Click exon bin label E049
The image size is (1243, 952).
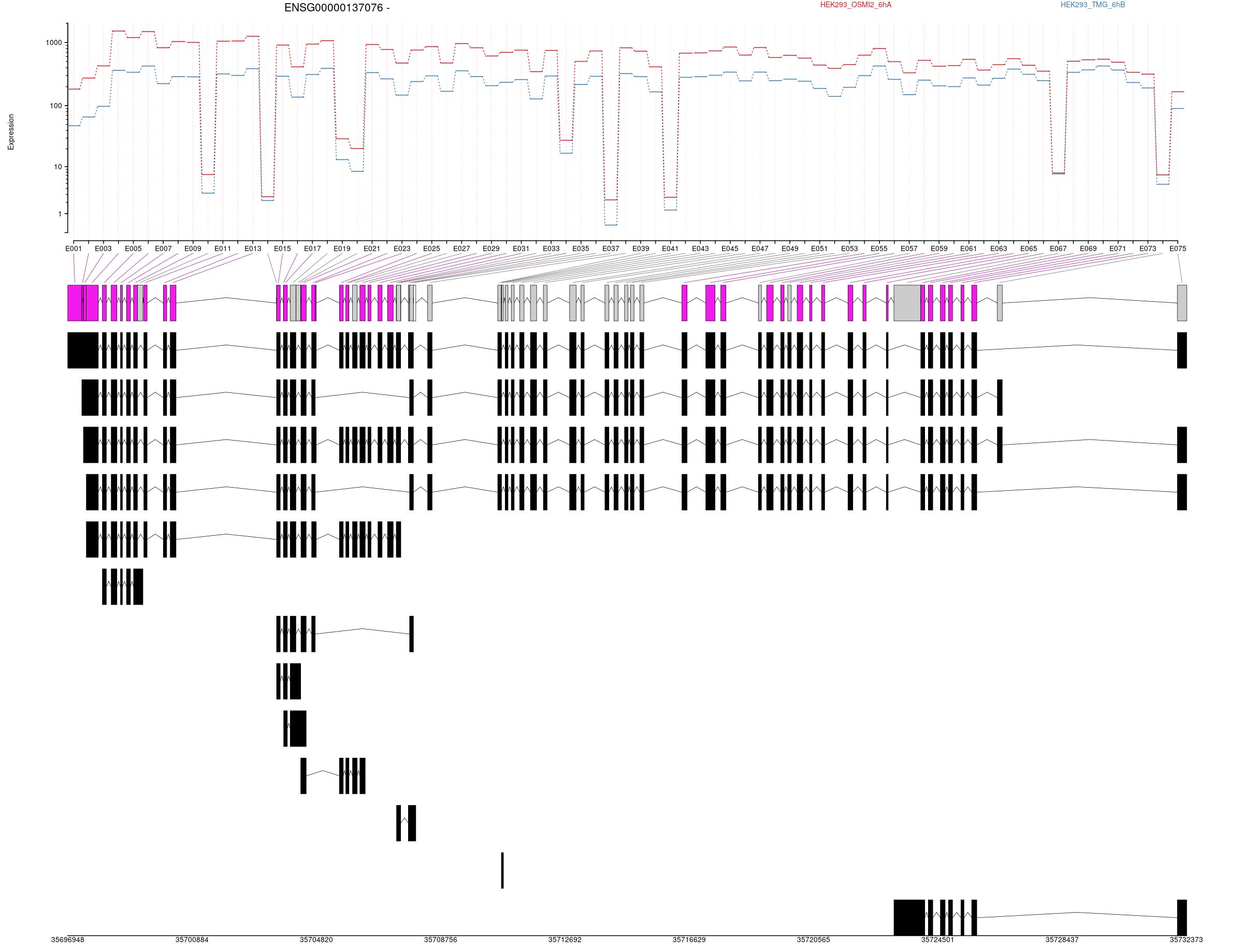pyautogui.click(x=789, y=249)
